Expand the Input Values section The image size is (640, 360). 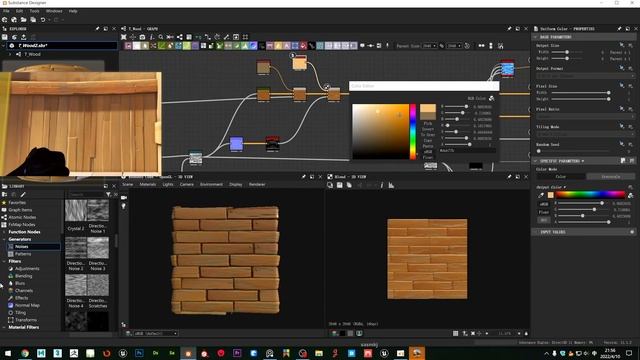[x=536, y=232]
